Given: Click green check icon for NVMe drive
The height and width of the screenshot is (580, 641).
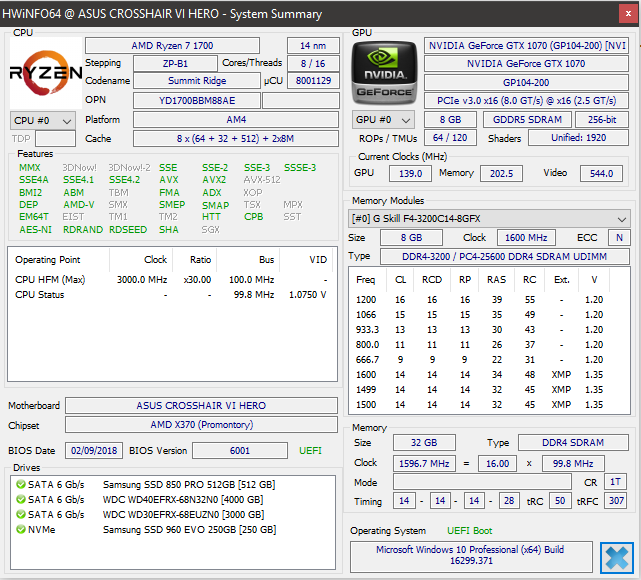Looking at the screenshot, I should click(x=20, y=529).
